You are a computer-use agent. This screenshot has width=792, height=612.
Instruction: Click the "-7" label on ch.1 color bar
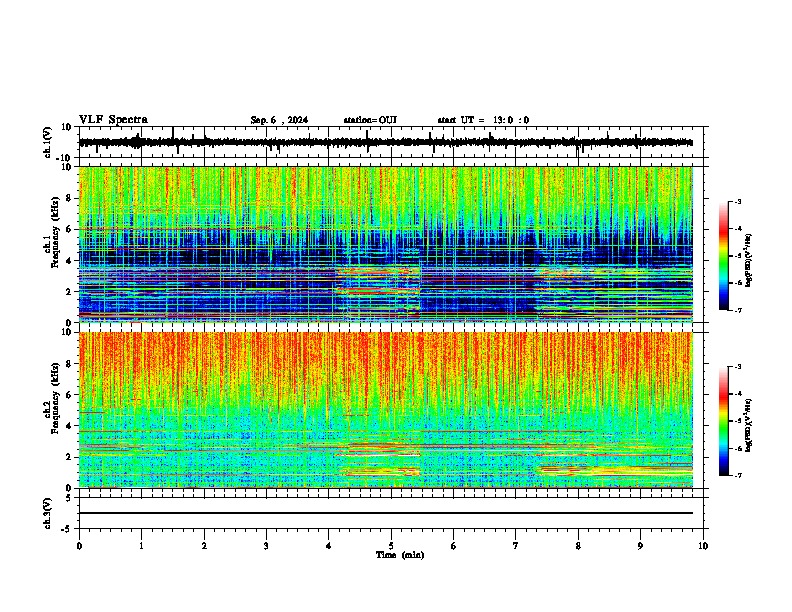click(x=738, y=310)
